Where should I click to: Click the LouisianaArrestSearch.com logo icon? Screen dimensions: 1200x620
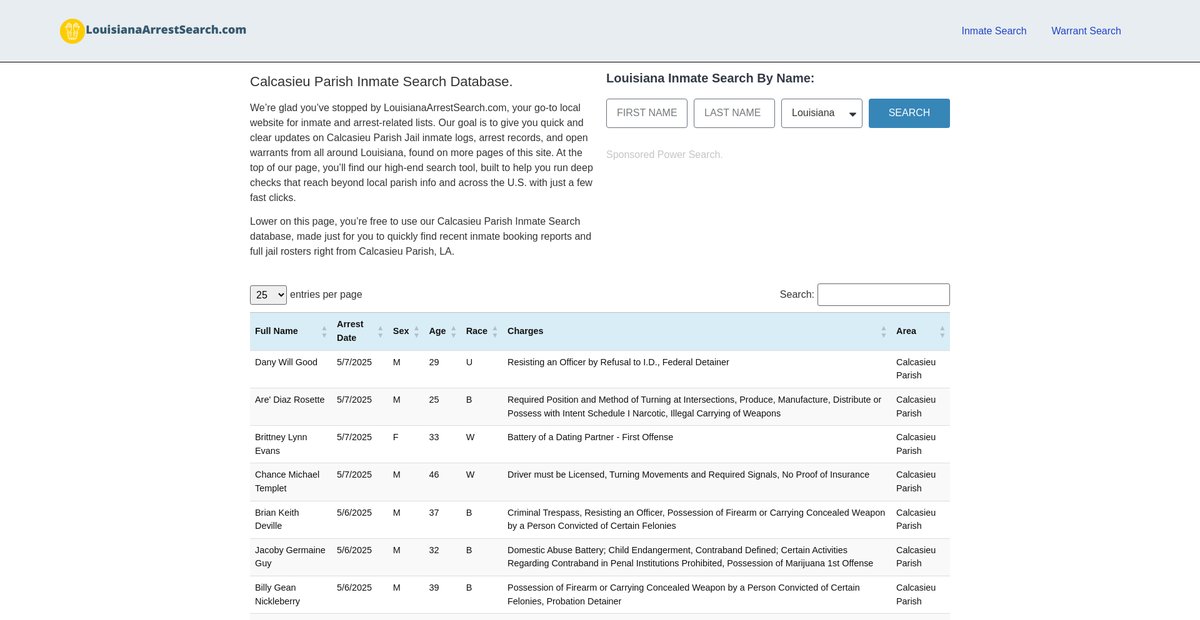click(x=72, y=31)
